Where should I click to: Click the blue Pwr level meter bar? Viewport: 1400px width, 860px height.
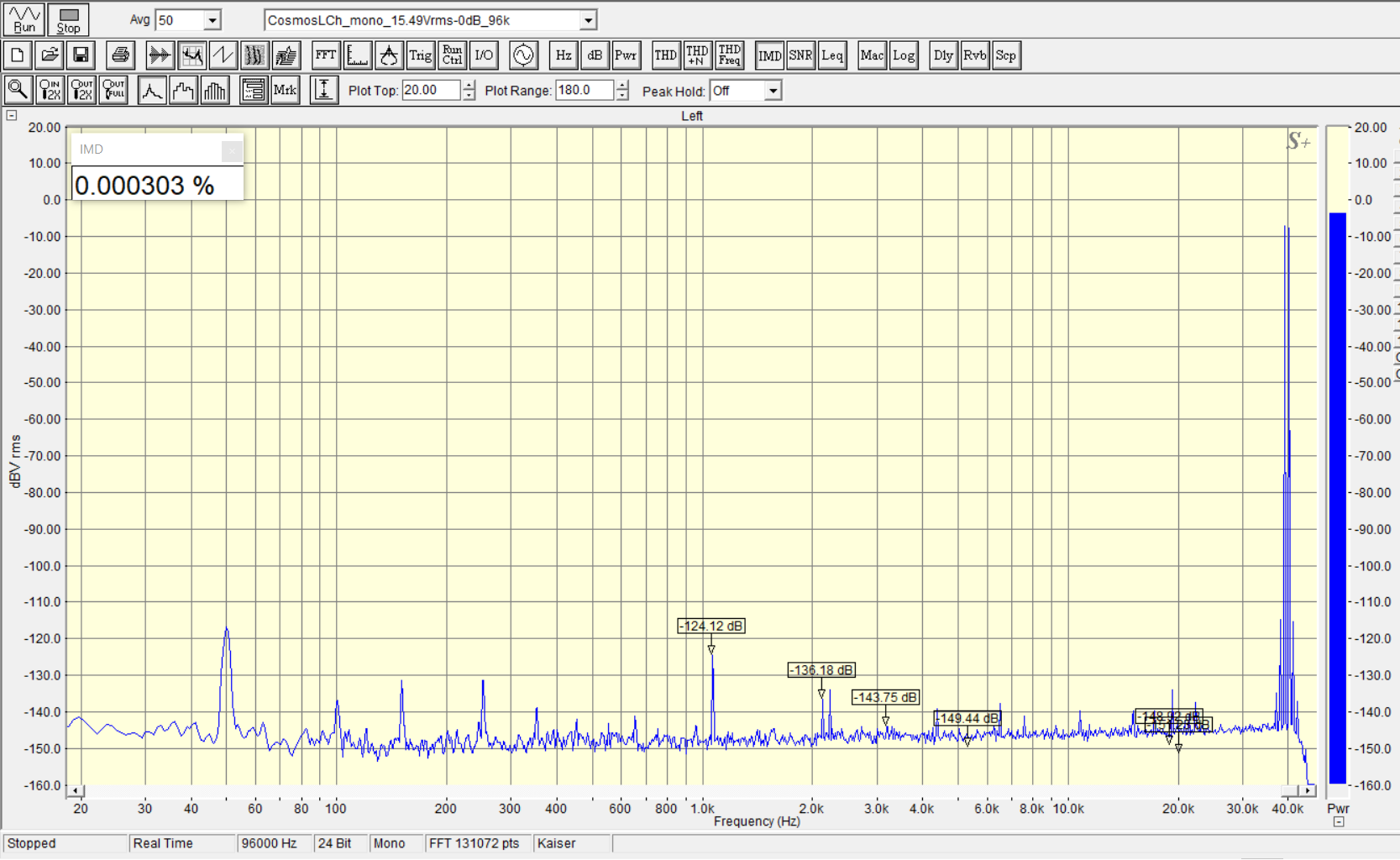(x=1338, y=498)
